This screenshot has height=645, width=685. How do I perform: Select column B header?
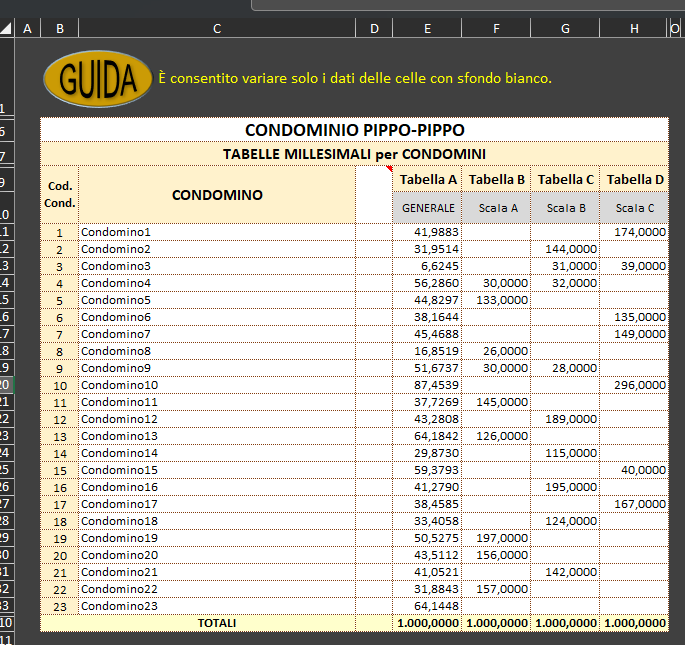pos(60,28)
